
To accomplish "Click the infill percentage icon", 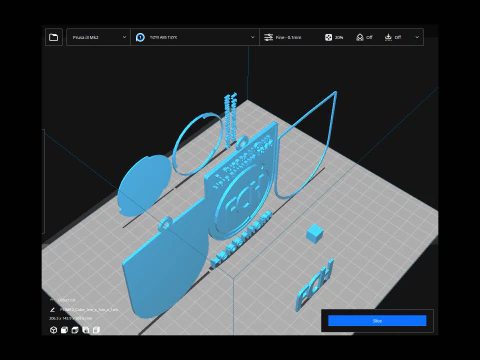I will 328,37.
